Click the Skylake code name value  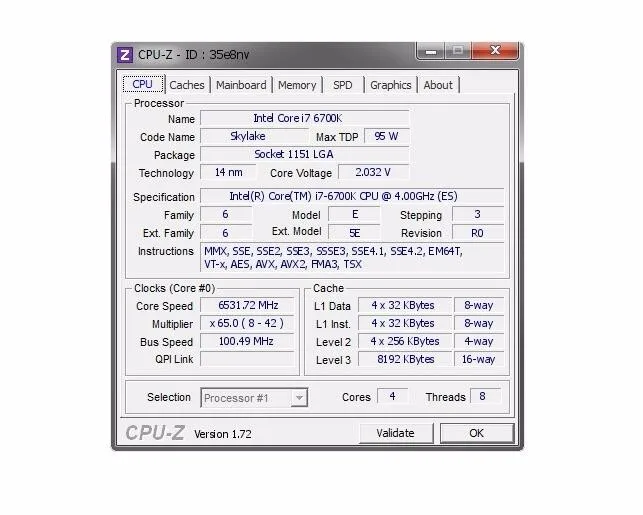point(254,136)
